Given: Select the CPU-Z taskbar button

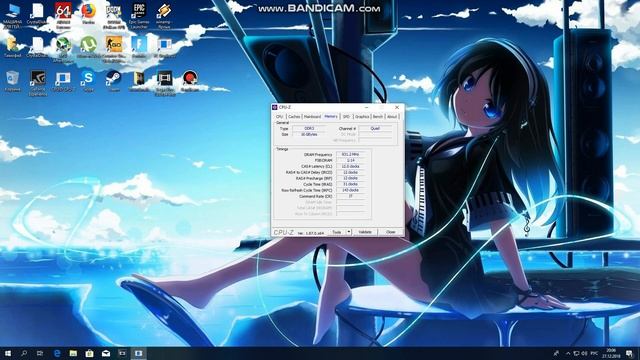Looking at the screenshot, I should pos(138,353).
